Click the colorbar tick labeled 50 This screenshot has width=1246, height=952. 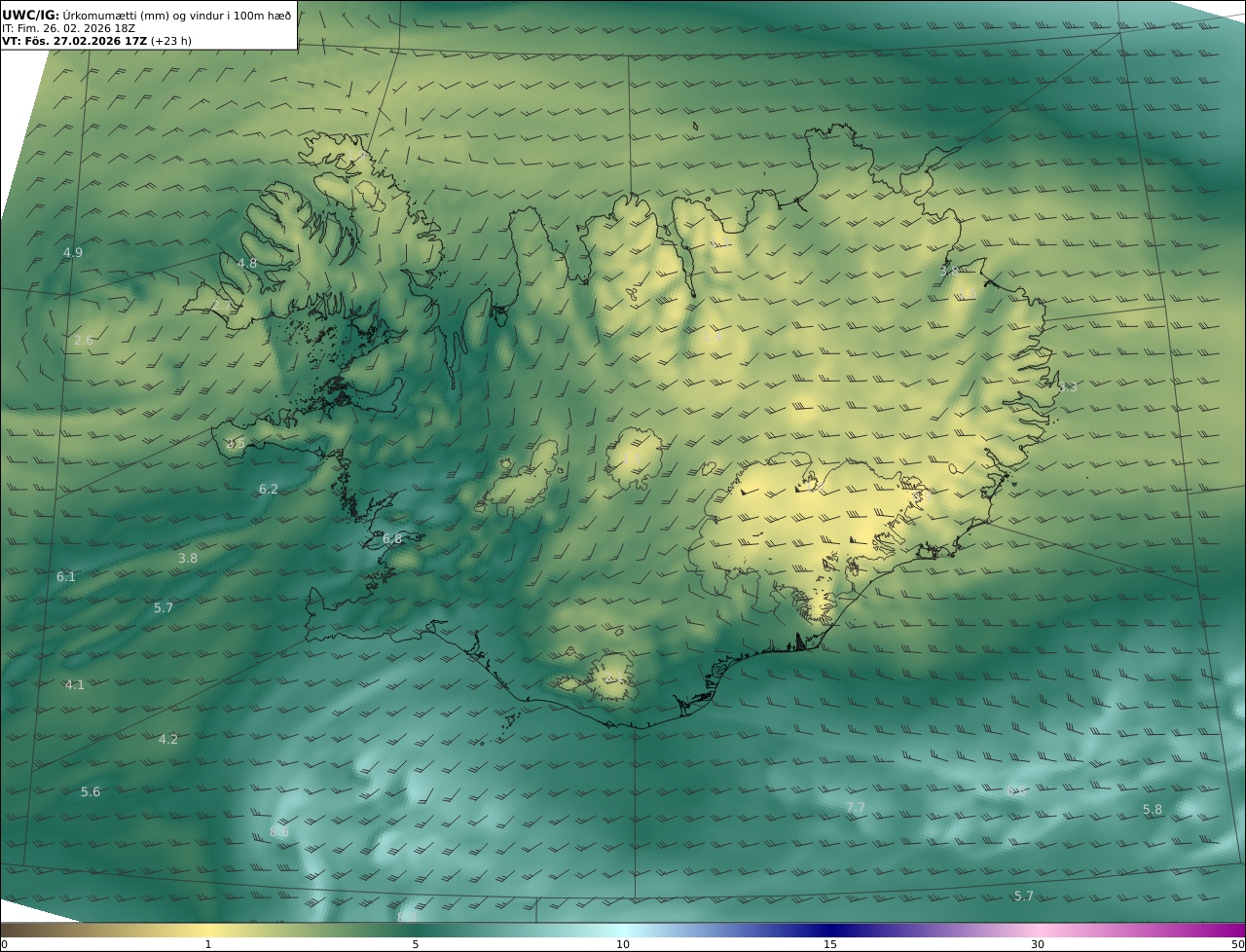(x=1237, y=944)
